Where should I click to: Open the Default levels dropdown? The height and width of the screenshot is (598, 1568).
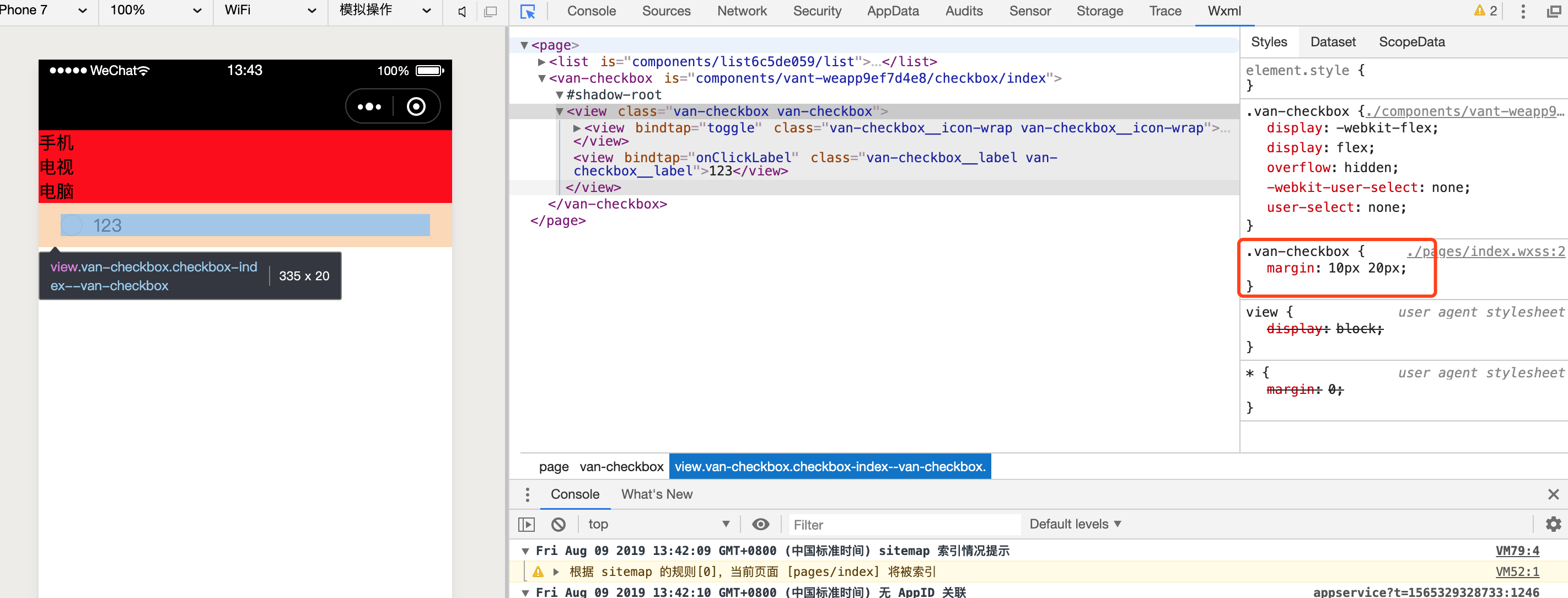click(x=1075, y=524)
